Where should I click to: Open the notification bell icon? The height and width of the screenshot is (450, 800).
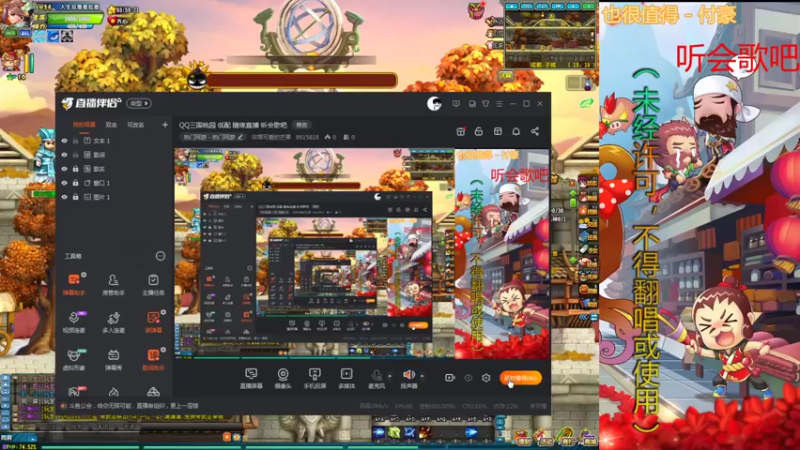pyautogui.click(x=516, y=132)
